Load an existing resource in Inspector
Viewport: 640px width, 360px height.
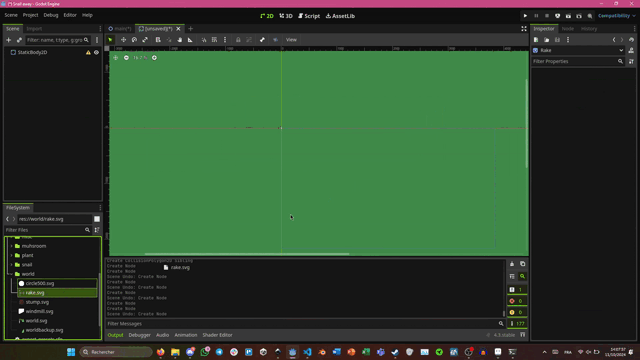point(547,40)
